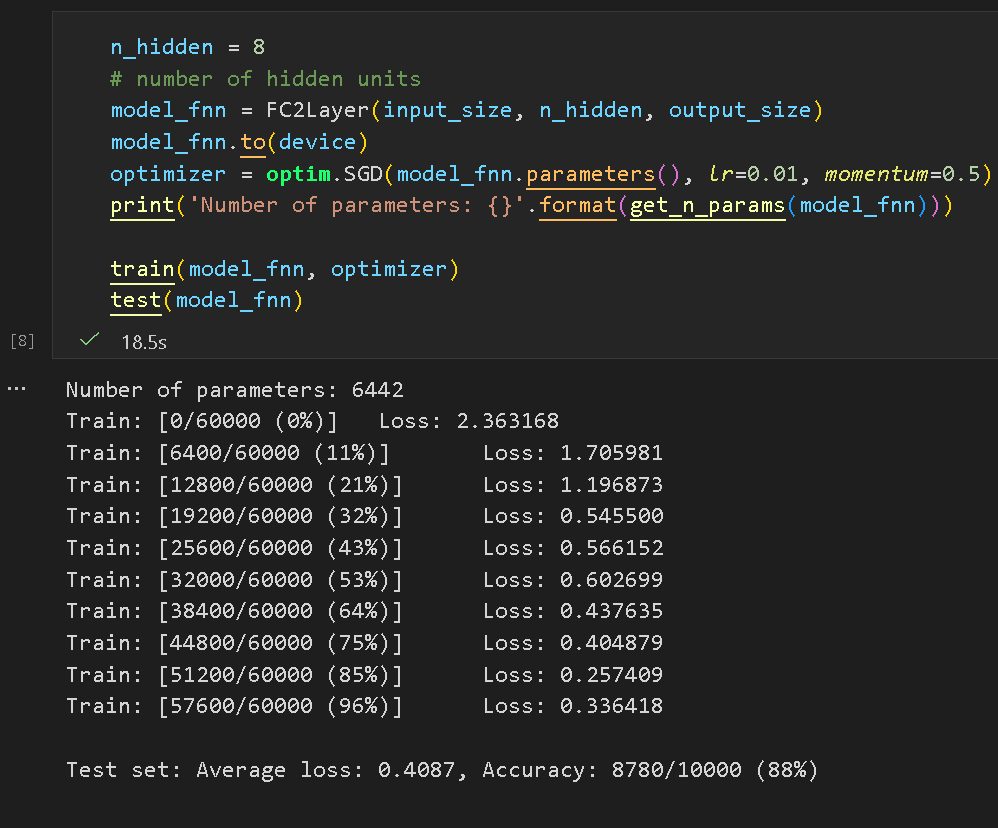Click the model_fnn.to(device) line
Viewport: 998px width, 828px height.
coord(239,142)
